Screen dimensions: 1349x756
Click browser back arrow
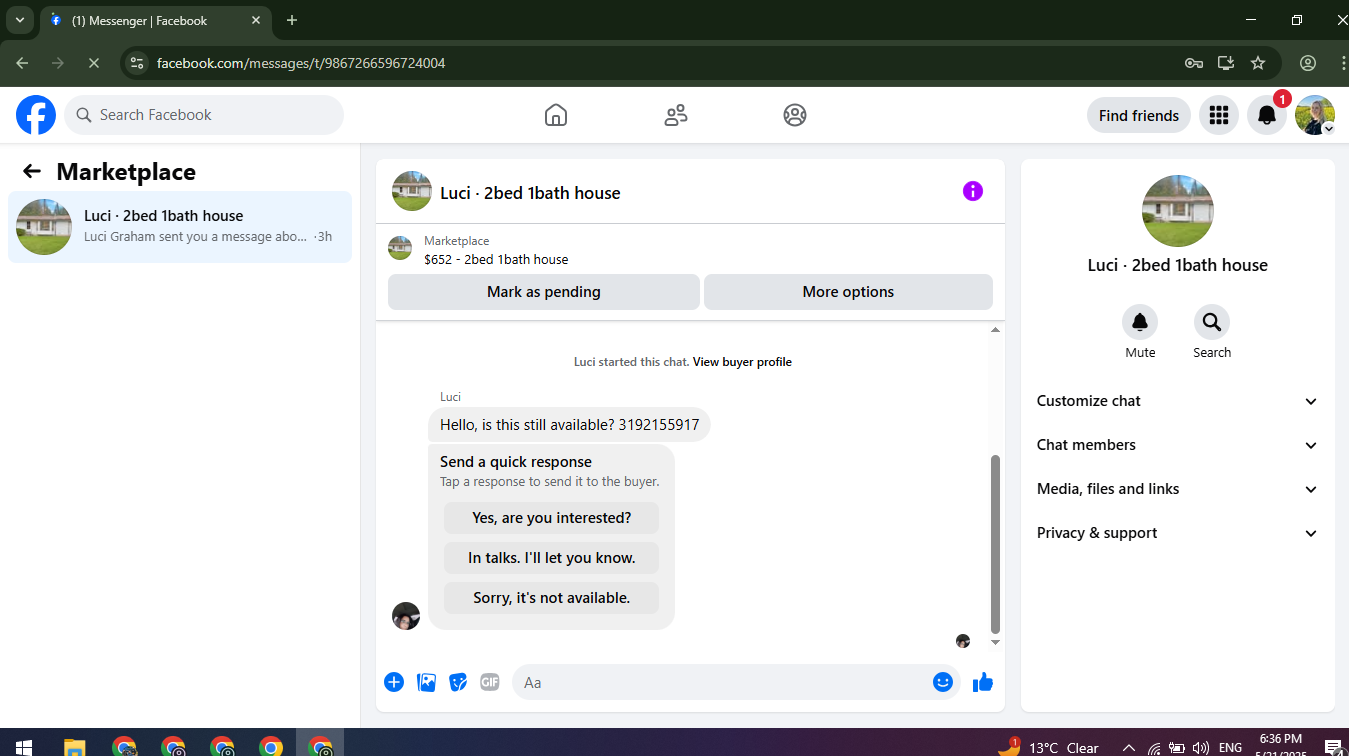click(22, 63)
